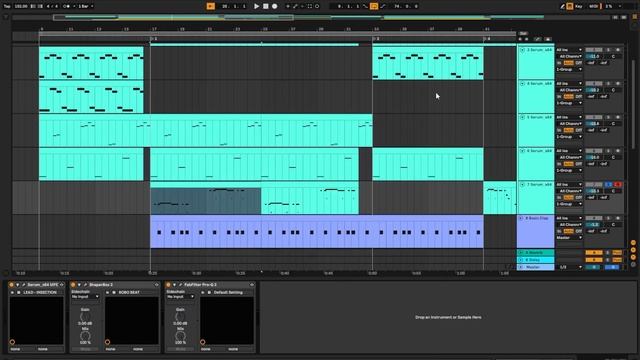Toggle the gray Track Delay show button
This screenshot has height=360, width=640.
pos(633,264)
